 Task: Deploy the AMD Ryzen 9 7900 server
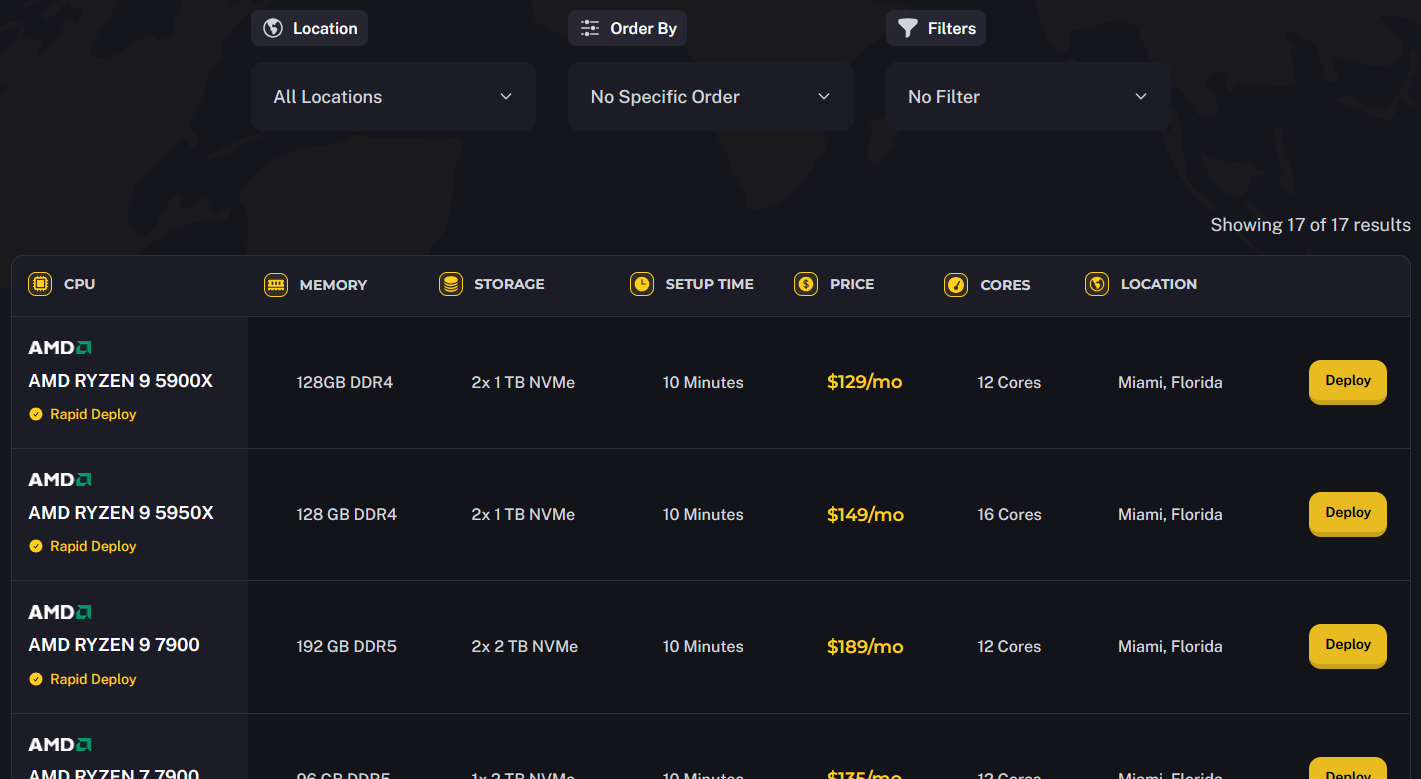1348,645
